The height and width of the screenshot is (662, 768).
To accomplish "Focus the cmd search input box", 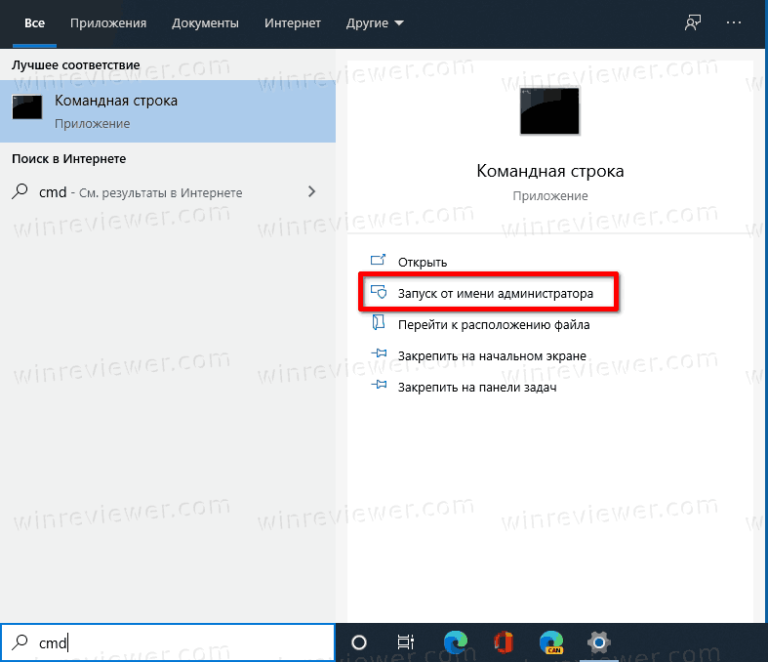I will 168,642.
